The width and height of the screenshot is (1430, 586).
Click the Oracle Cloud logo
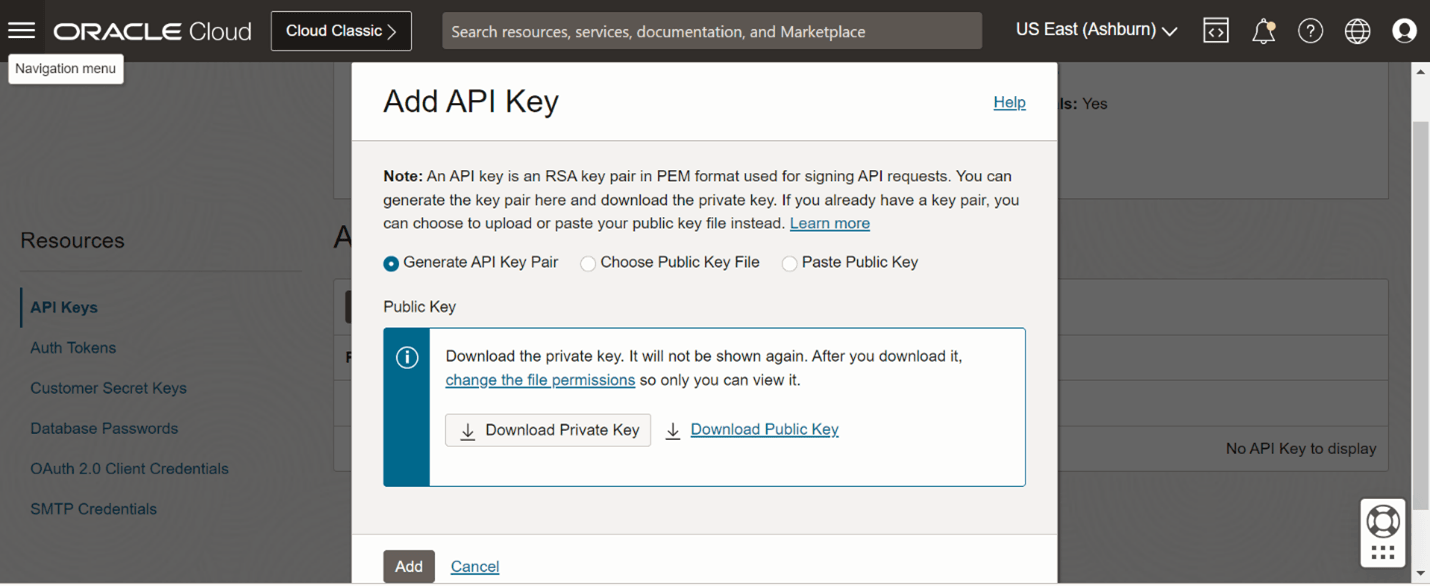(x=152, y=30)
